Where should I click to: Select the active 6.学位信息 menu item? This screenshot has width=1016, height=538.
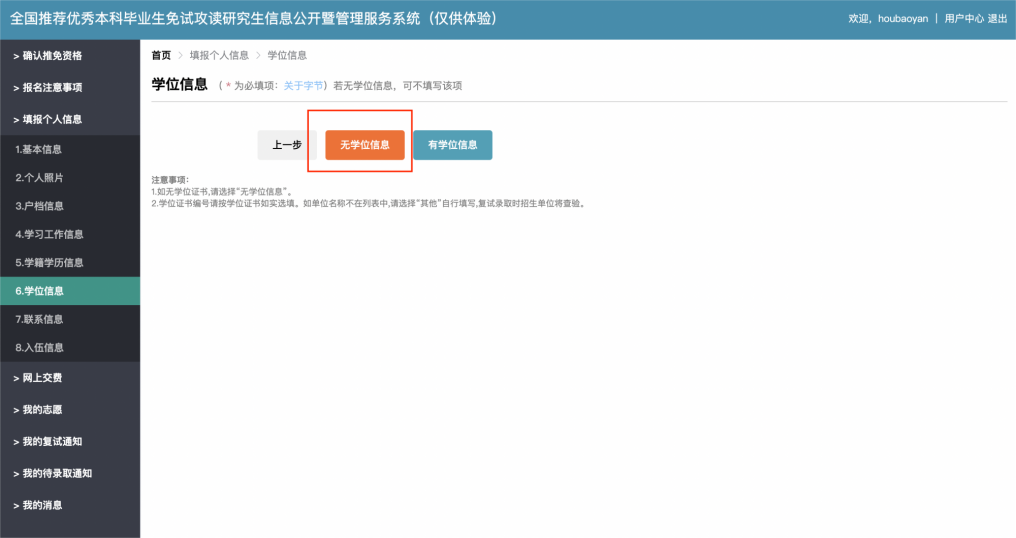click(69, 291)
